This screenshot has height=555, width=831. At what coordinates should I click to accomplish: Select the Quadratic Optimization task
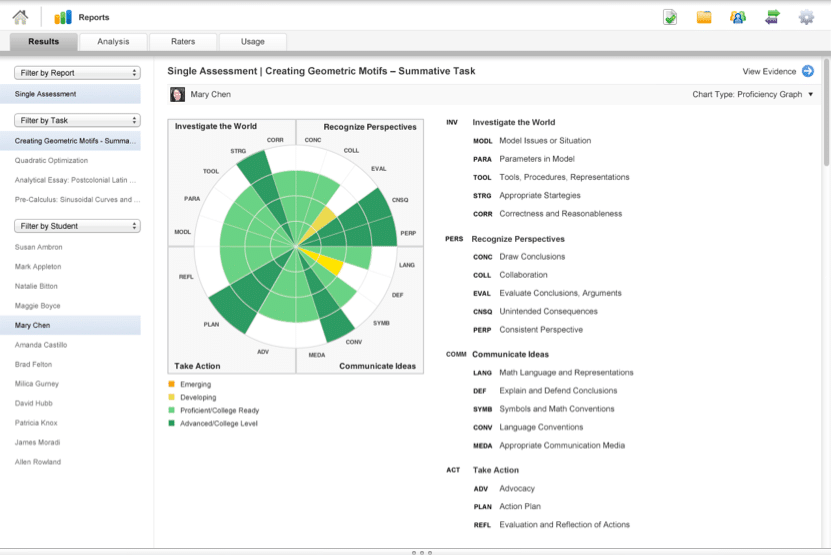point(51,160)
